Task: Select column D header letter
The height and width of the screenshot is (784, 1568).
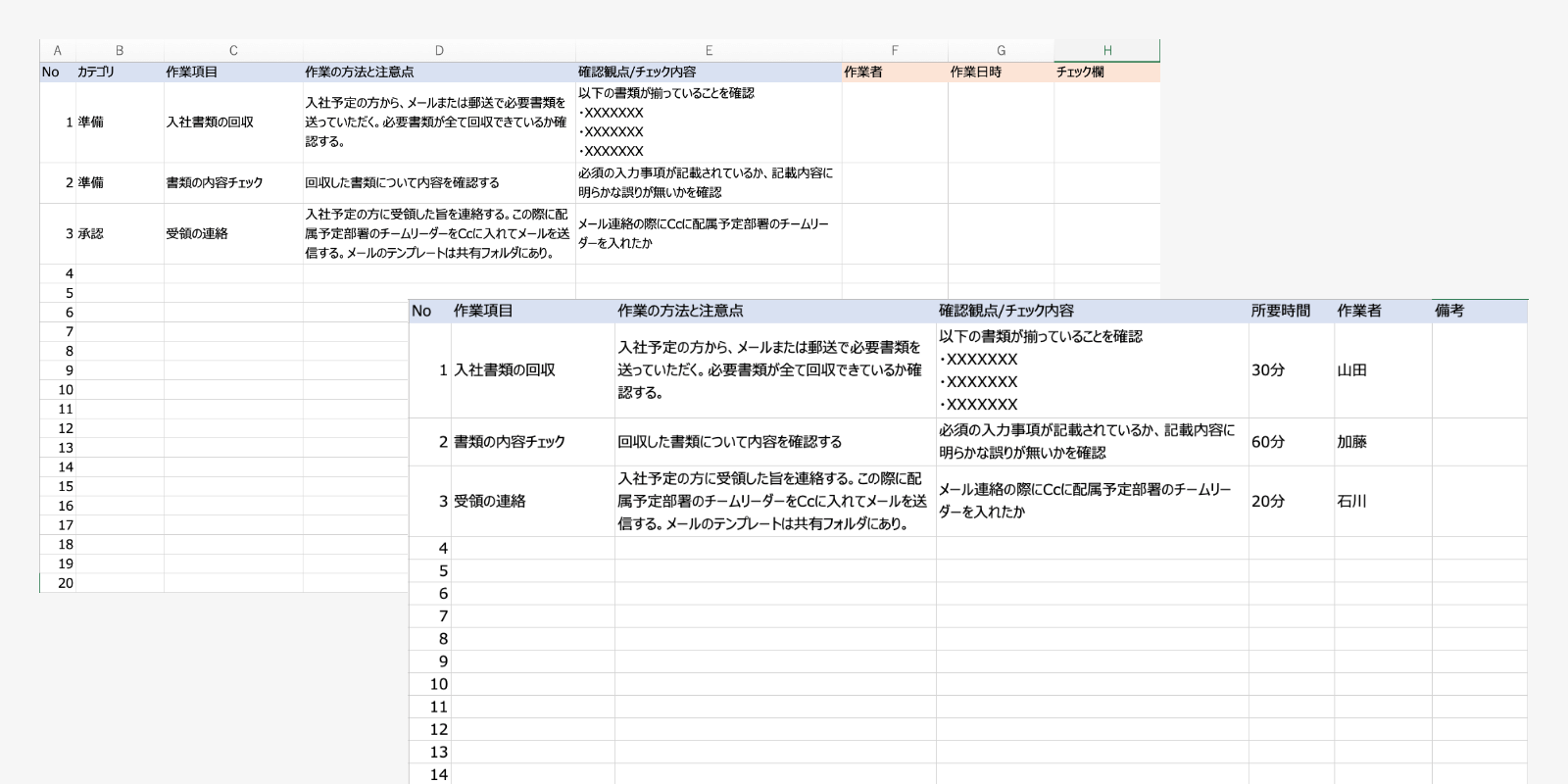Action: (x=438, y=51)
